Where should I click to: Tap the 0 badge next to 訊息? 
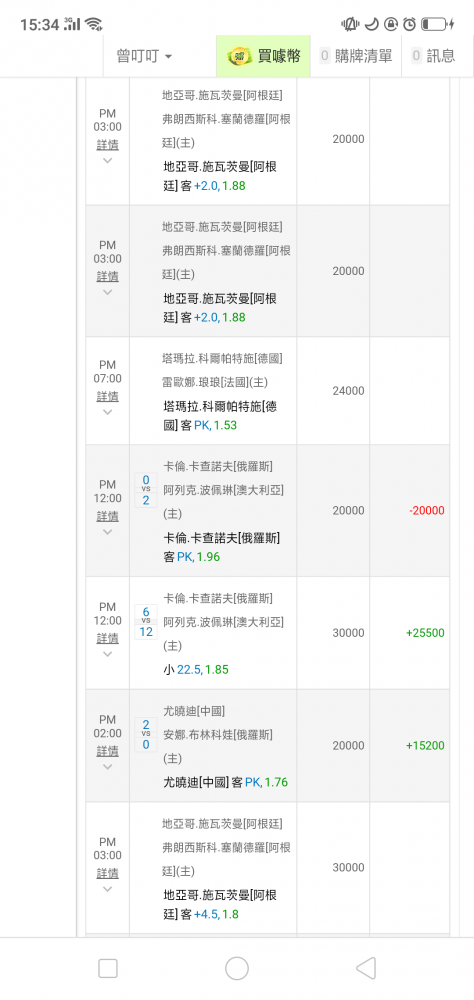pyautogui.click(x=416, y=56)
